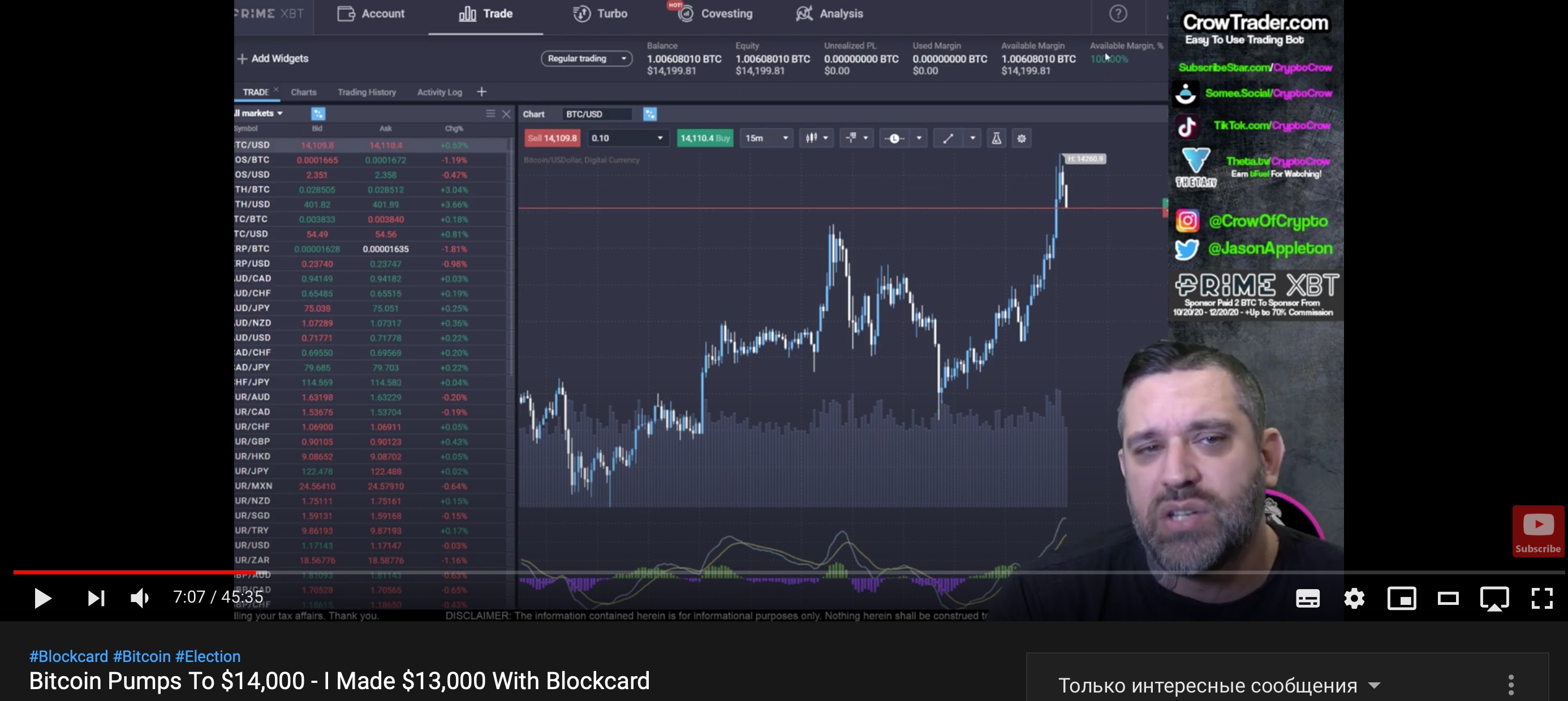Mute the video volume

140,598
